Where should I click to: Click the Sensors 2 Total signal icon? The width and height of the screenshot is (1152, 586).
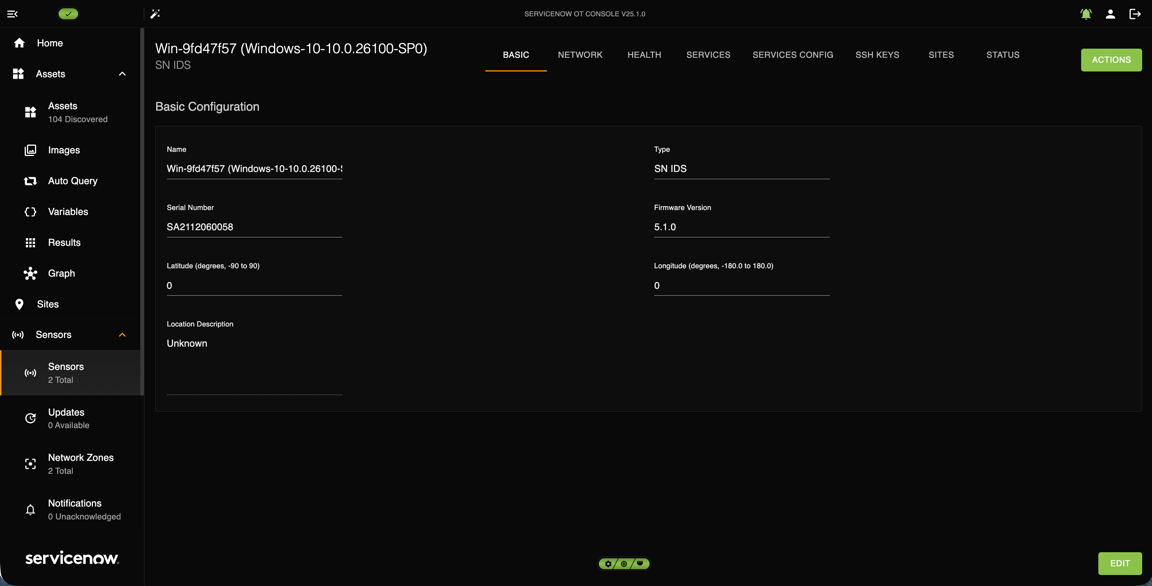coord(30,373)
